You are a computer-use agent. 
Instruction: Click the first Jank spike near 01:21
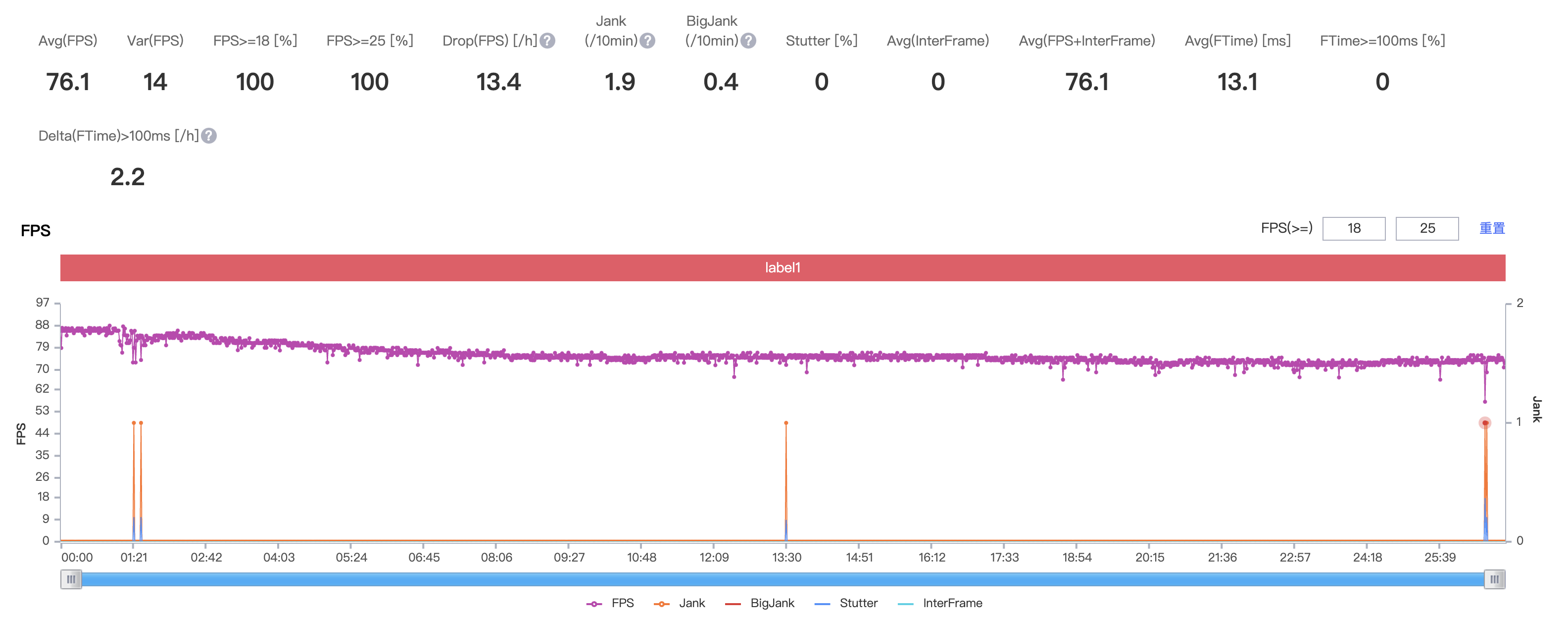[133, 422]
